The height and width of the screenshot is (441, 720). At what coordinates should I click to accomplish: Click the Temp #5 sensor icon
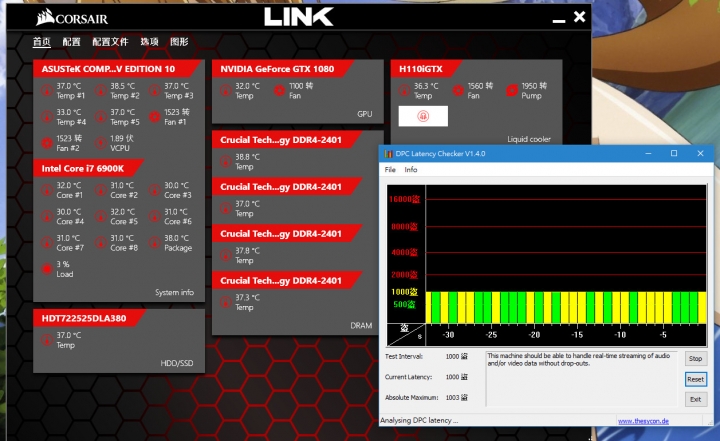(x=101, y=117)
